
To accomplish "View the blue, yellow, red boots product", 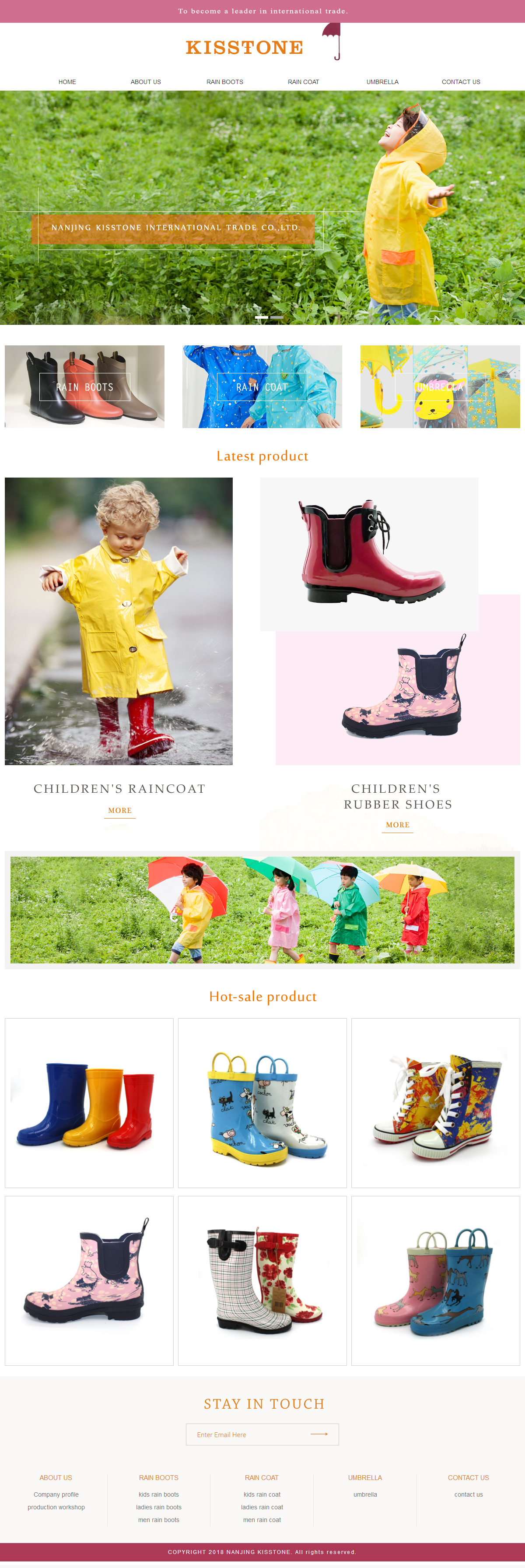I will coord(89,1102).
